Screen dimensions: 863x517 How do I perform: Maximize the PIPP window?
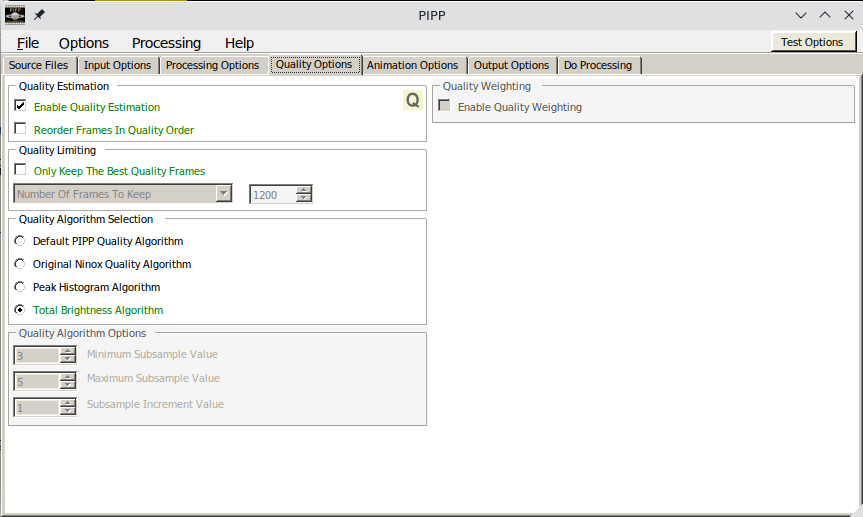[825, 15]
